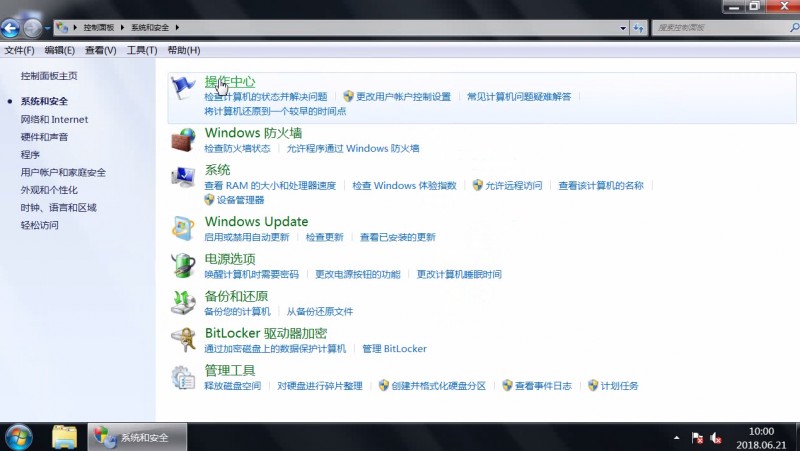Select 外观和个性化 in sidebar
Viewport: 800px width, 451px height.
pos(49,190)
